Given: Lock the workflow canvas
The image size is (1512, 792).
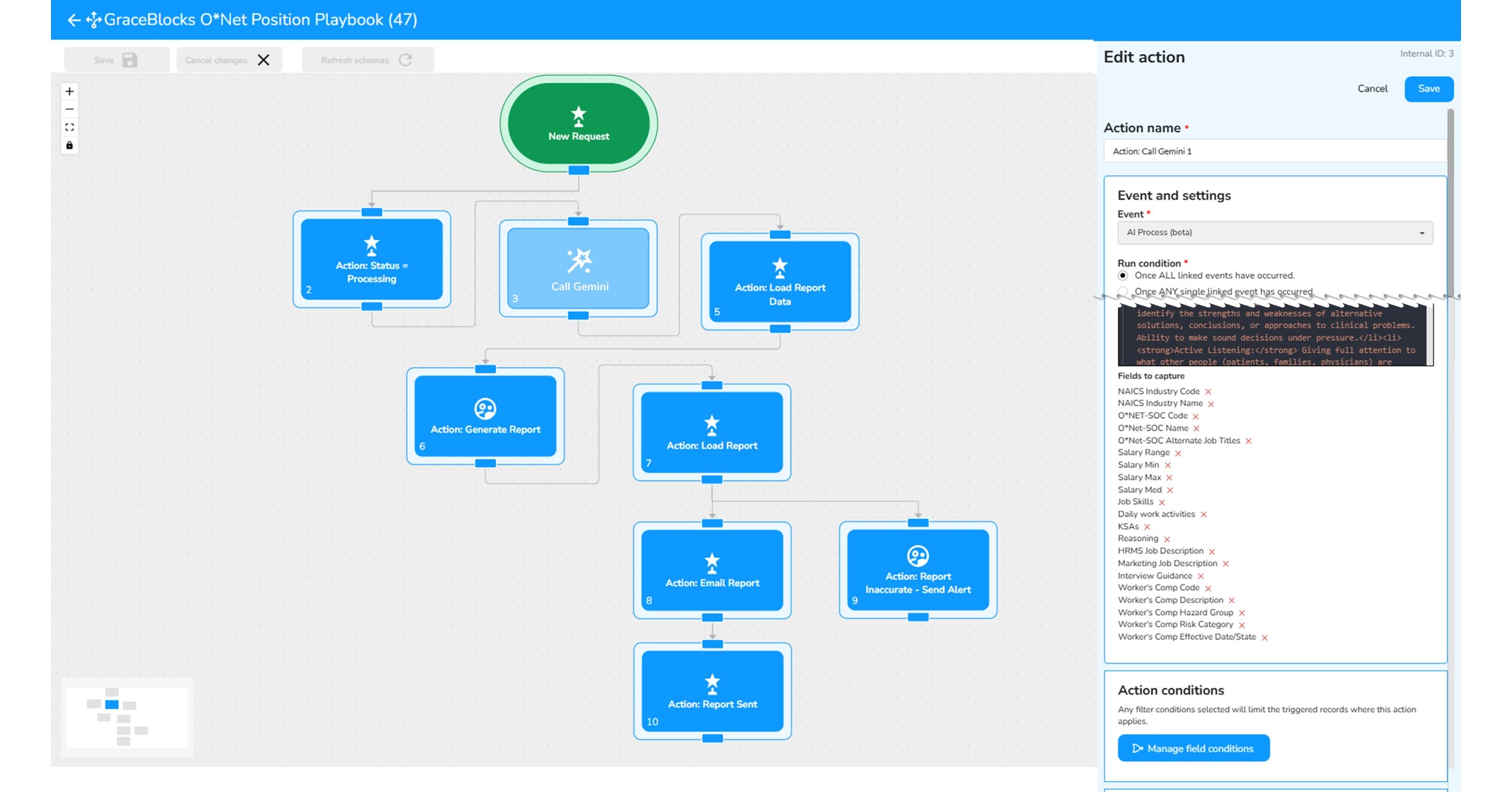Looking at the screenshot, I should click(x=69, y=146).
